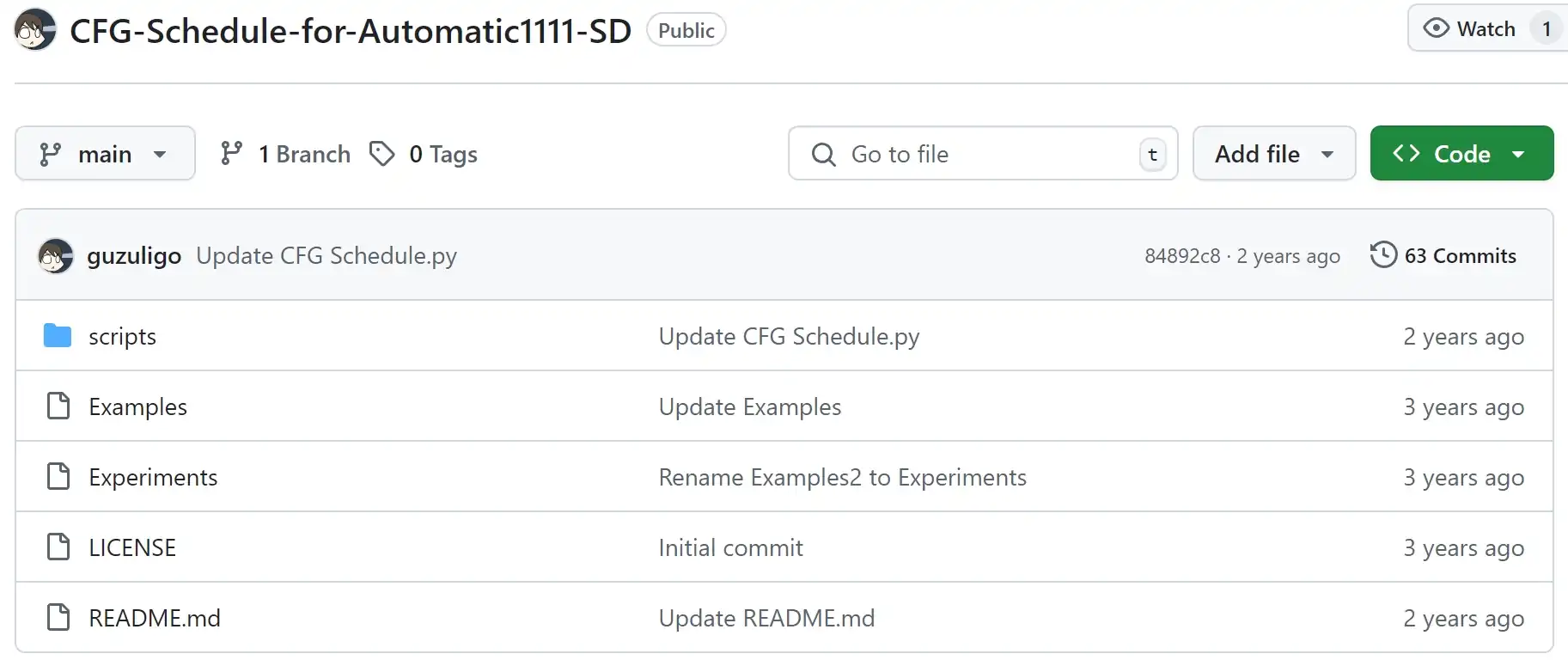This screenshot has height=666, width=1568.
Task: Click the branch icon next to 1 Branch
Action: click(x=232, y=154)
